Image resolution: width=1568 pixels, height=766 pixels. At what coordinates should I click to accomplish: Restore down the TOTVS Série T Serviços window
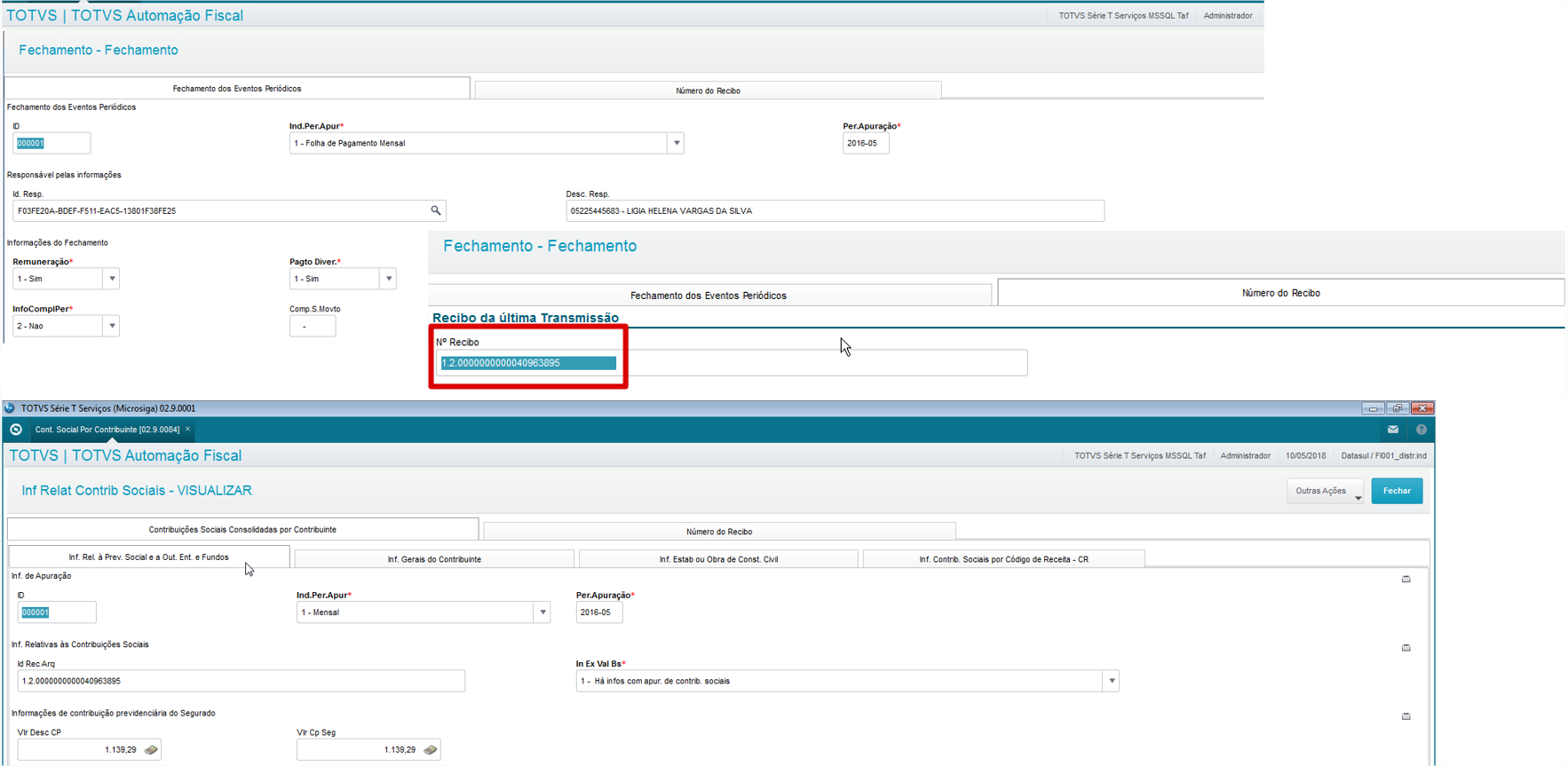click(1398, 408)
